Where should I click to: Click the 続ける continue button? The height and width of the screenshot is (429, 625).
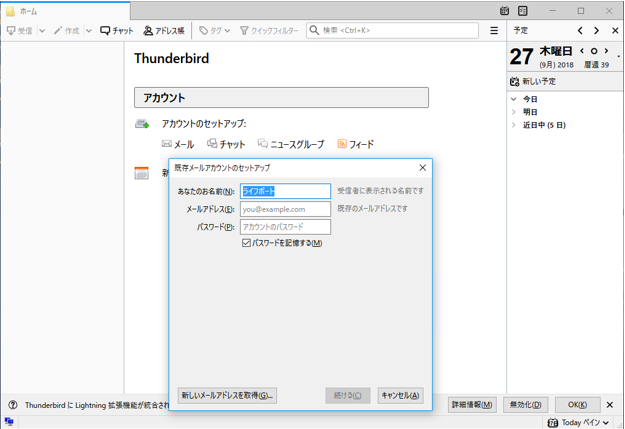coord(348,396)
